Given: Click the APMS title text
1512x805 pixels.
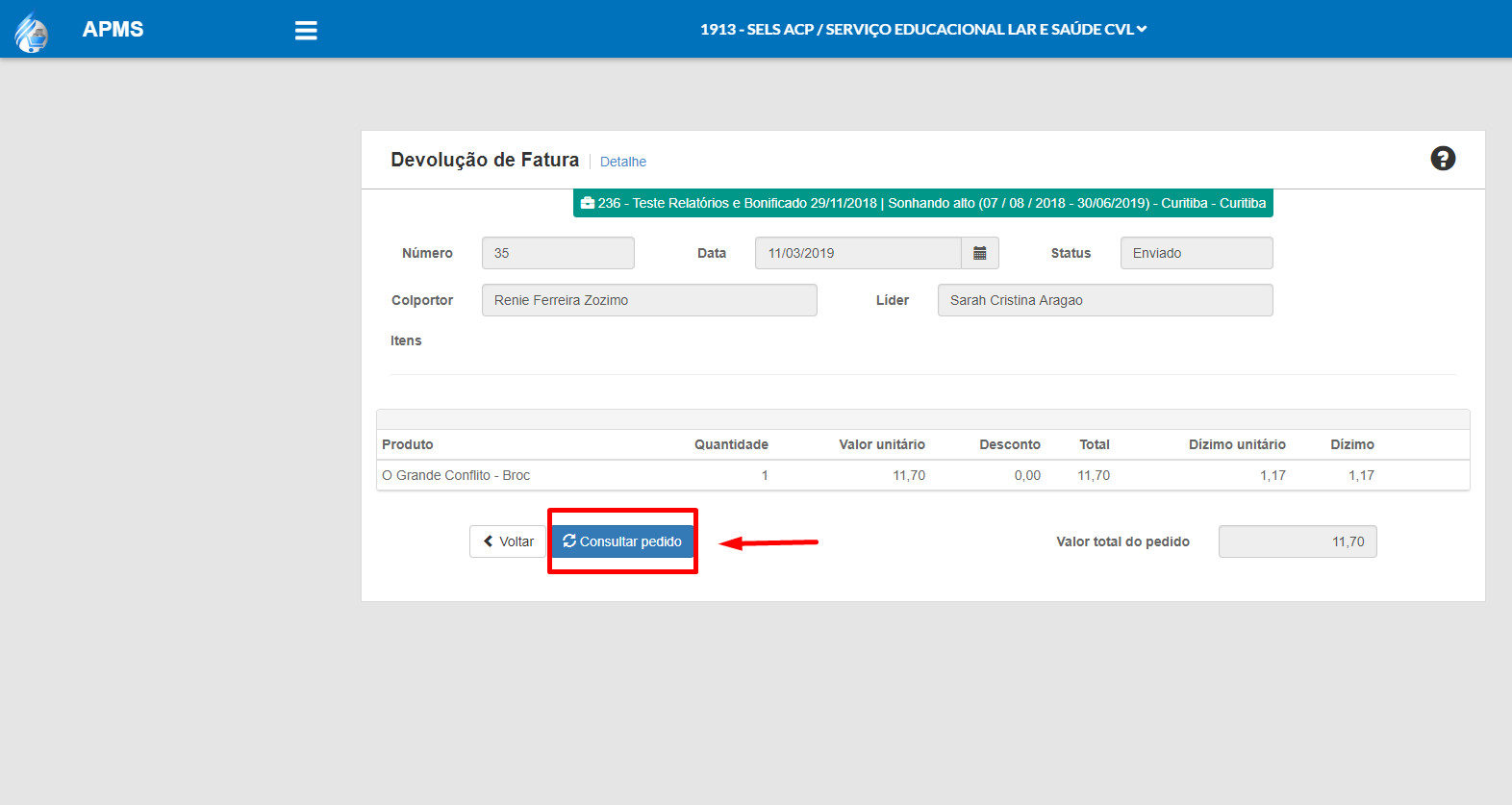Looking at the screenshot, I should pyautogui.click(x=113, y=30).
